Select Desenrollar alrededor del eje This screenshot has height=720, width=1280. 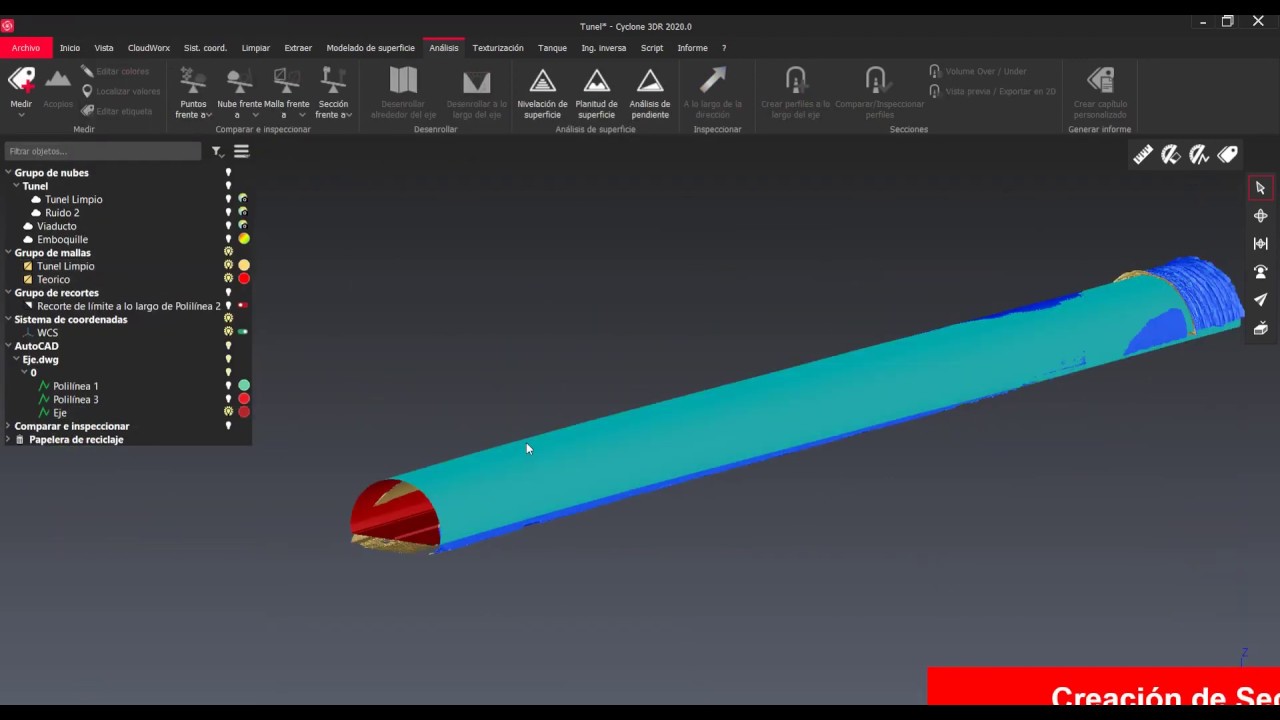point(403,92)
